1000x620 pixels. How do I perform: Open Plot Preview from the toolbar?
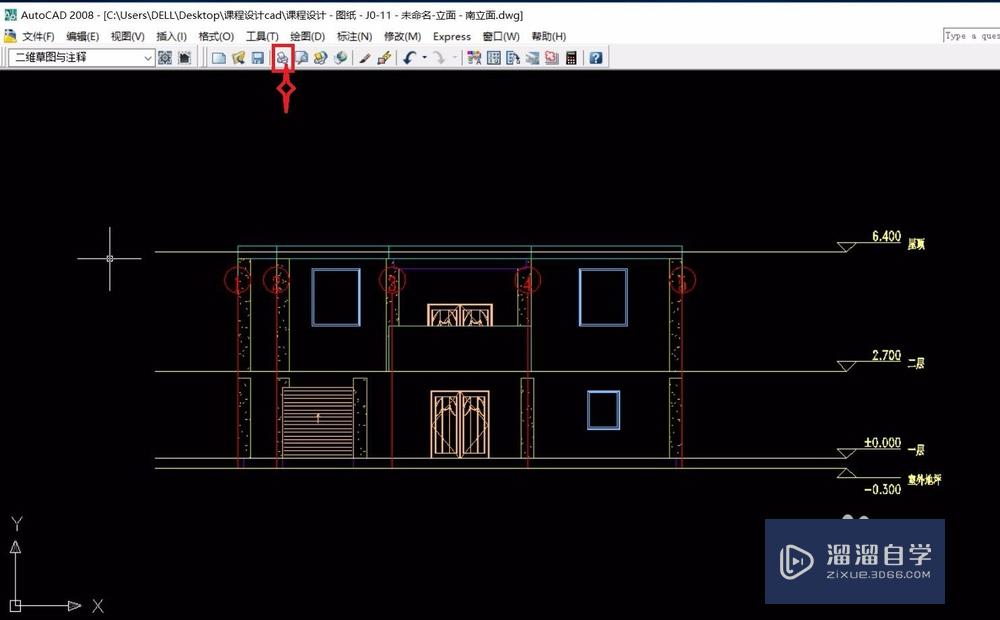point(301,58)
